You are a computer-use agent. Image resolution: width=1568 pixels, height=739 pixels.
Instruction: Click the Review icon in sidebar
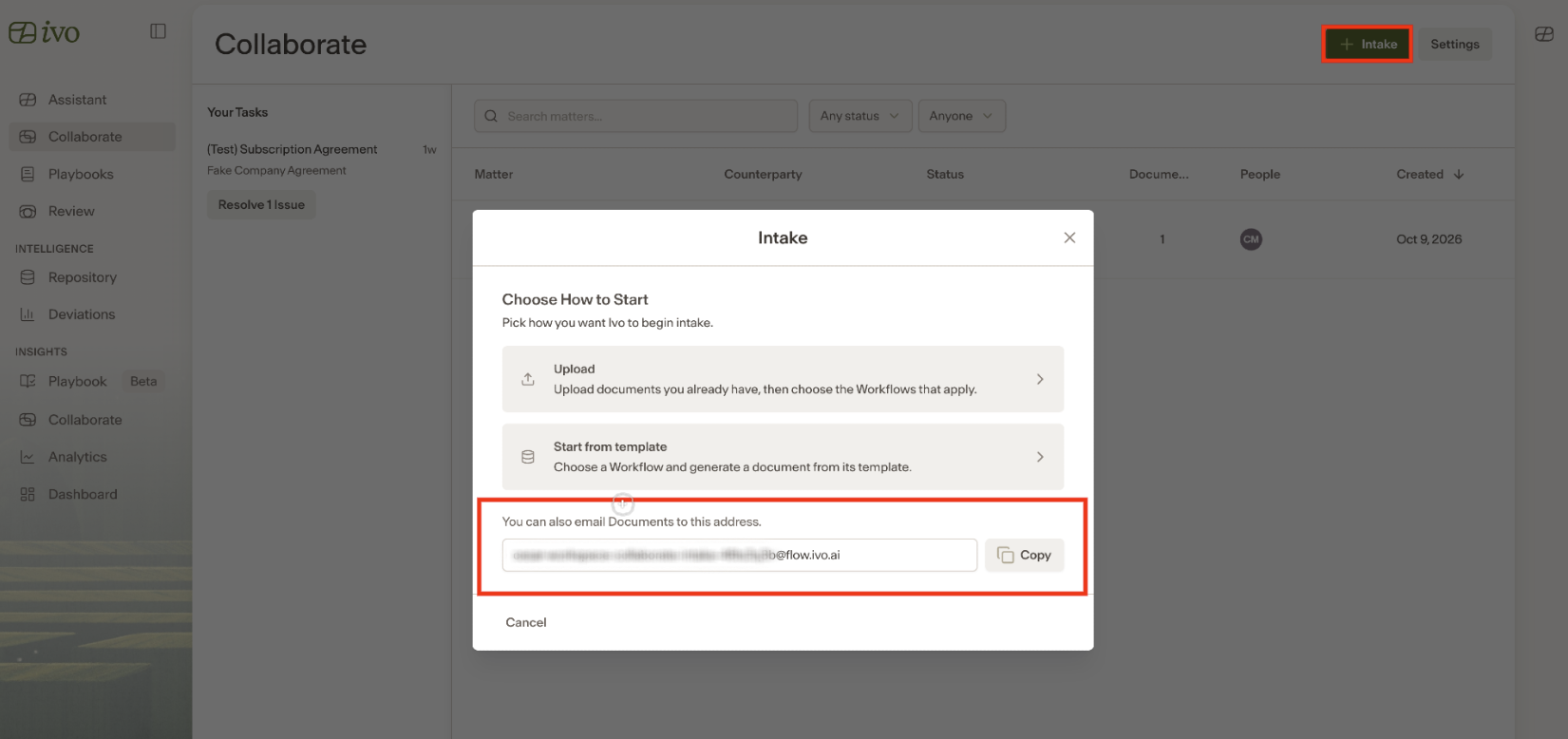coord(28,211)
